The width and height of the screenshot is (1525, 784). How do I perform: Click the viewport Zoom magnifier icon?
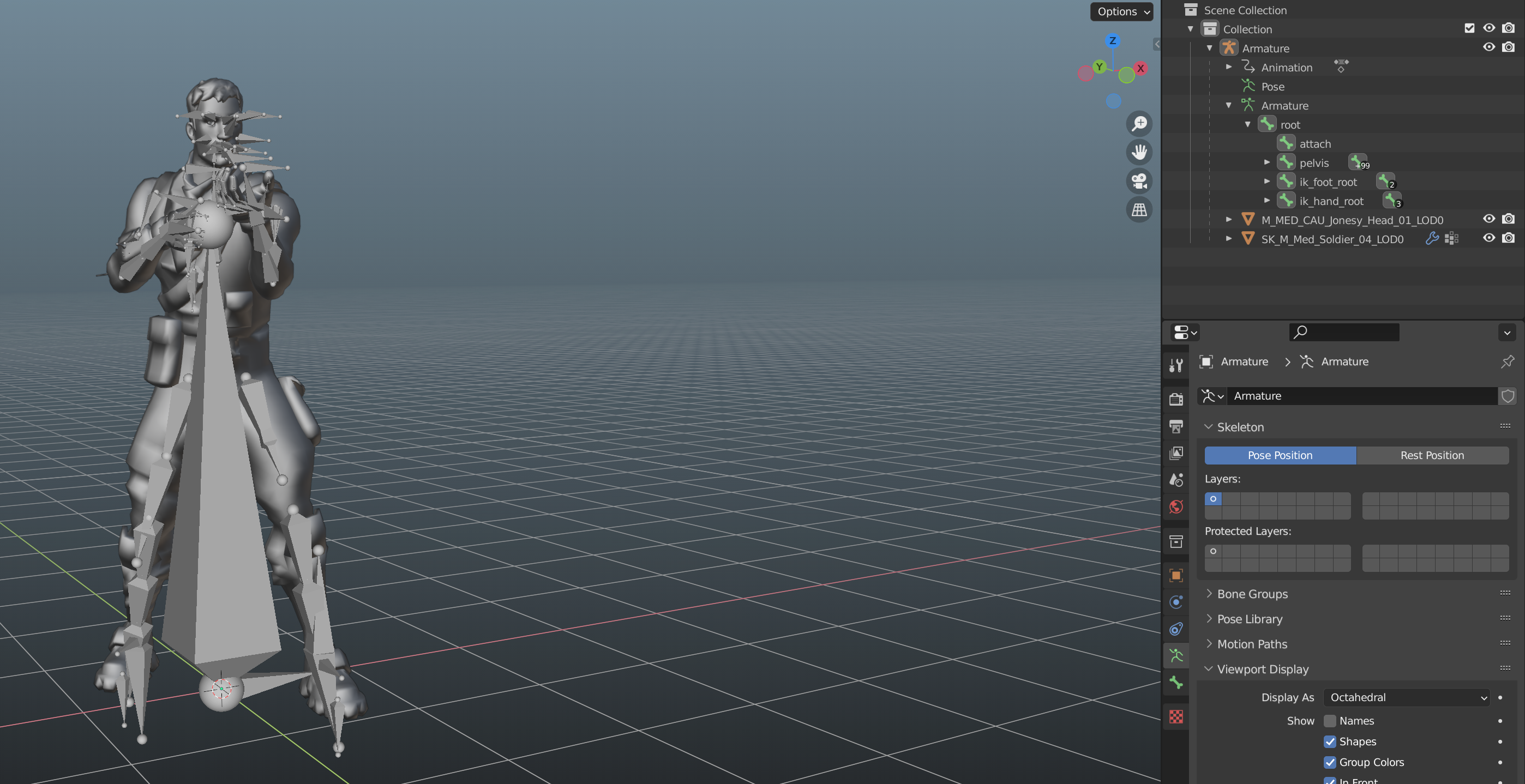click(x=1139, y=124)
